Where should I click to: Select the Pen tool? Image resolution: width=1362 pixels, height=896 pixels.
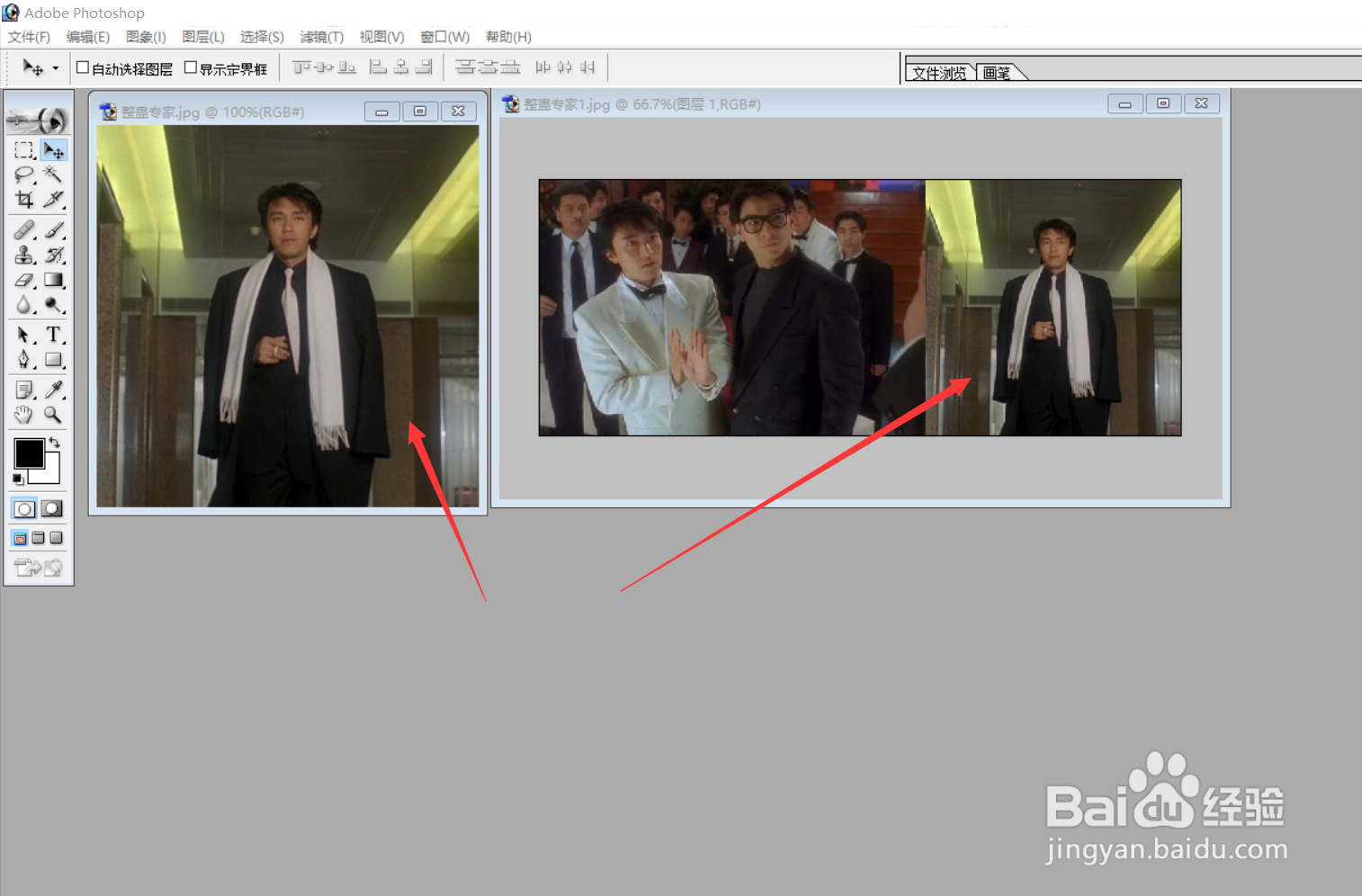pos(24,360)
